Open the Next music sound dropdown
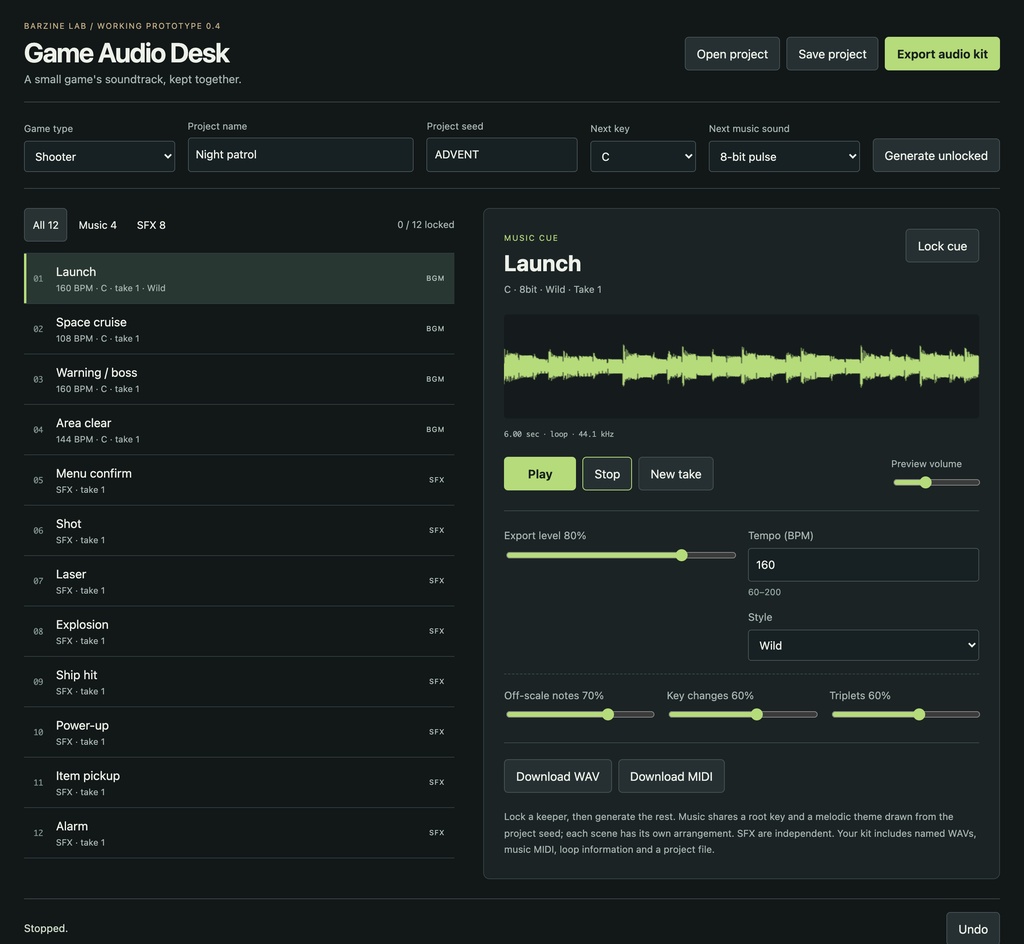This screenshot has width=1024, height=944. tap(784, 157)
